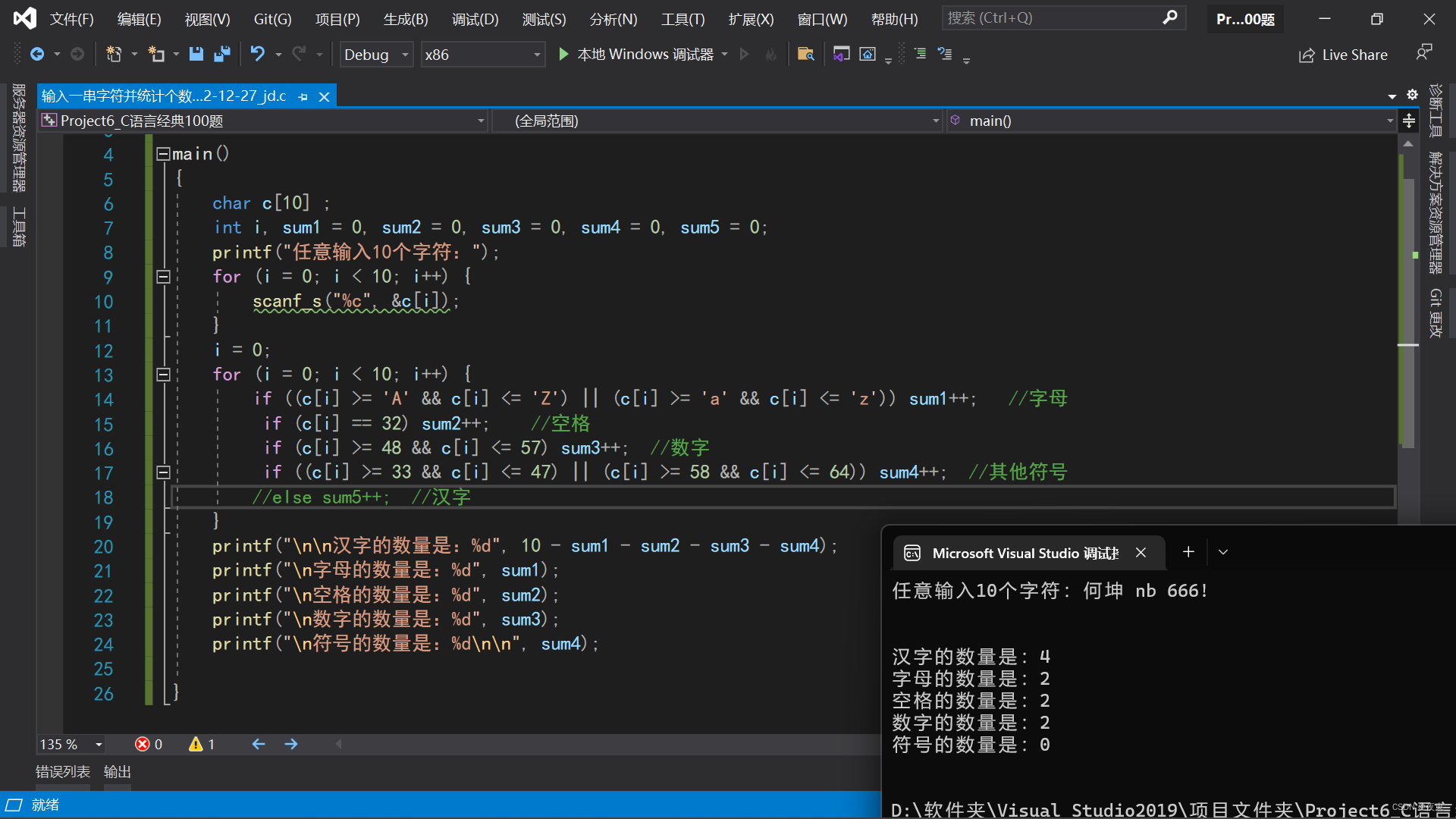Screen dimensions: 1456x819
Task: Open the editor settings gear icon
Action: [1412, 95]
